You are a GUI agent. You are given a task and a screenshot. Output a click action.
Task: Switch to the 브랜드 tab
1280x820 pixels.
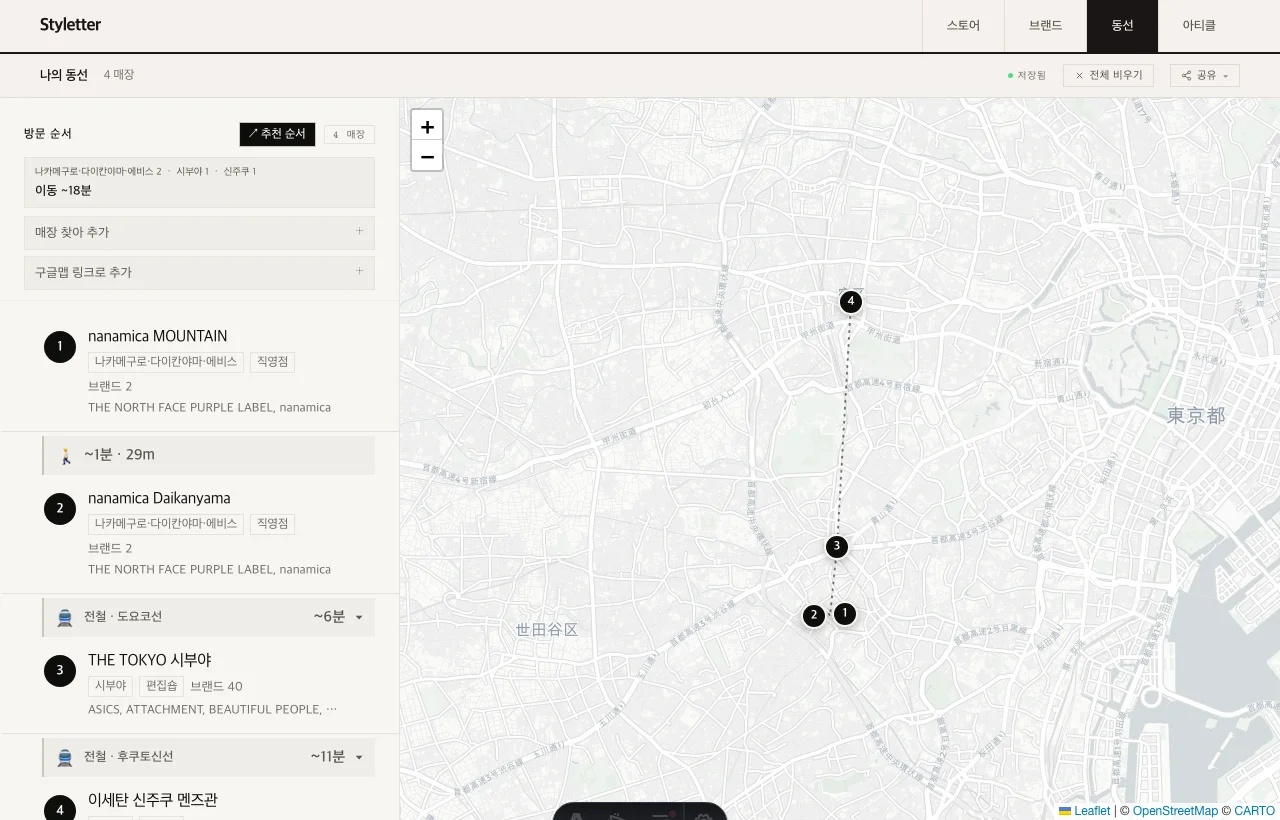pyautogui.click(x=1045, y=26)
